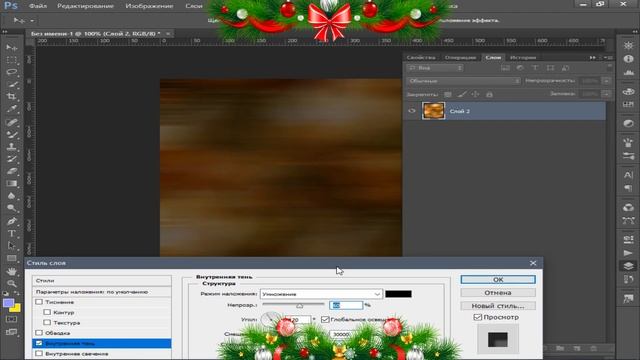Lock image pixels with brush lock icon

(462, 94)
